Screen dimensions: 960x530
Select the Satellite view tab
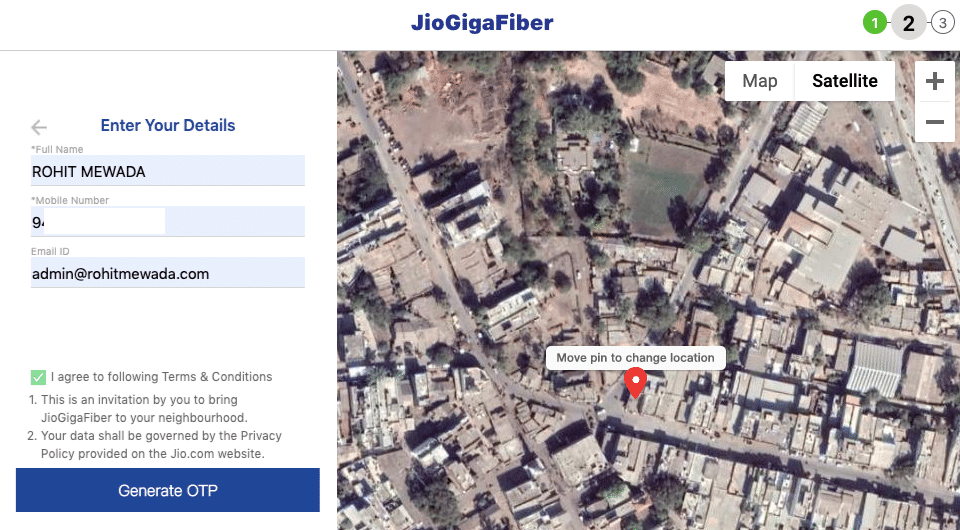click(845, 81)
